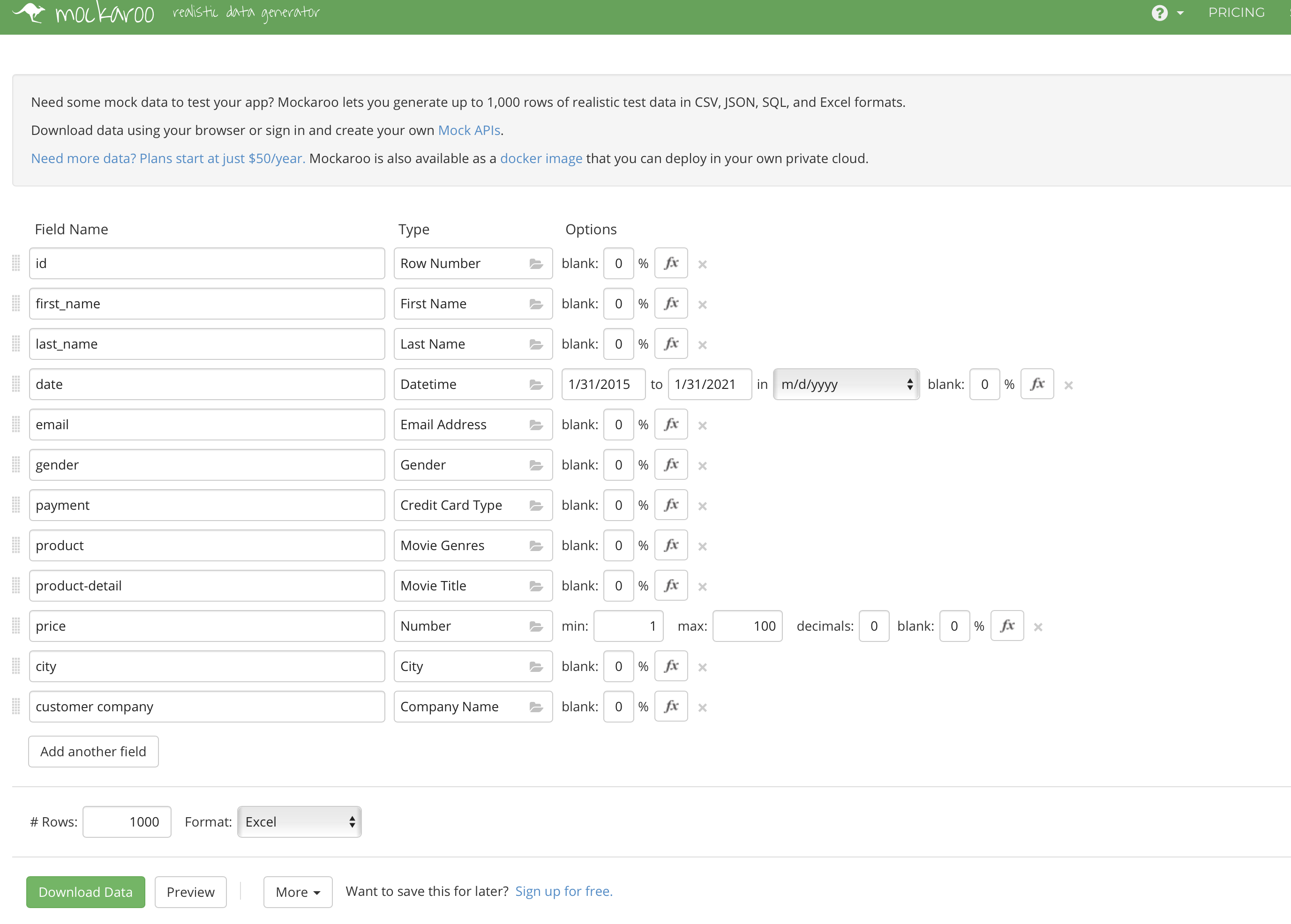The height and width of the screenshot is (924, 1291).
Task: Remove the city field
Action: 702,667
